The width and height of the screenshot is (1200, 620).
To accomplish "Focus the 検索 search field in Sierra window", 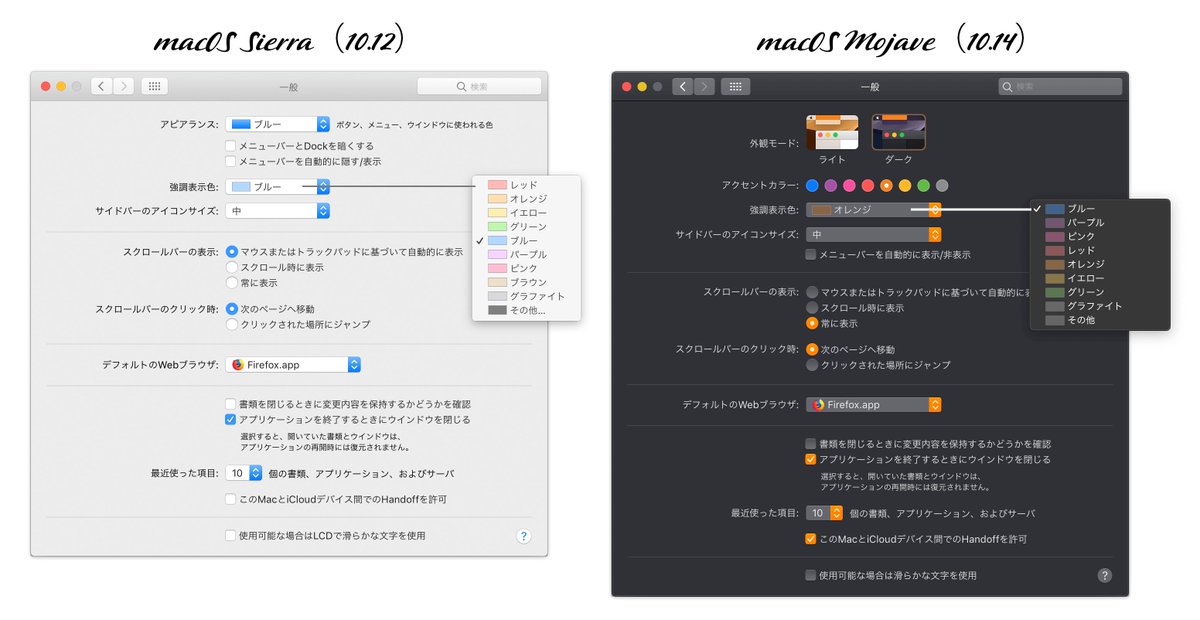I will [x=479, y=87].
